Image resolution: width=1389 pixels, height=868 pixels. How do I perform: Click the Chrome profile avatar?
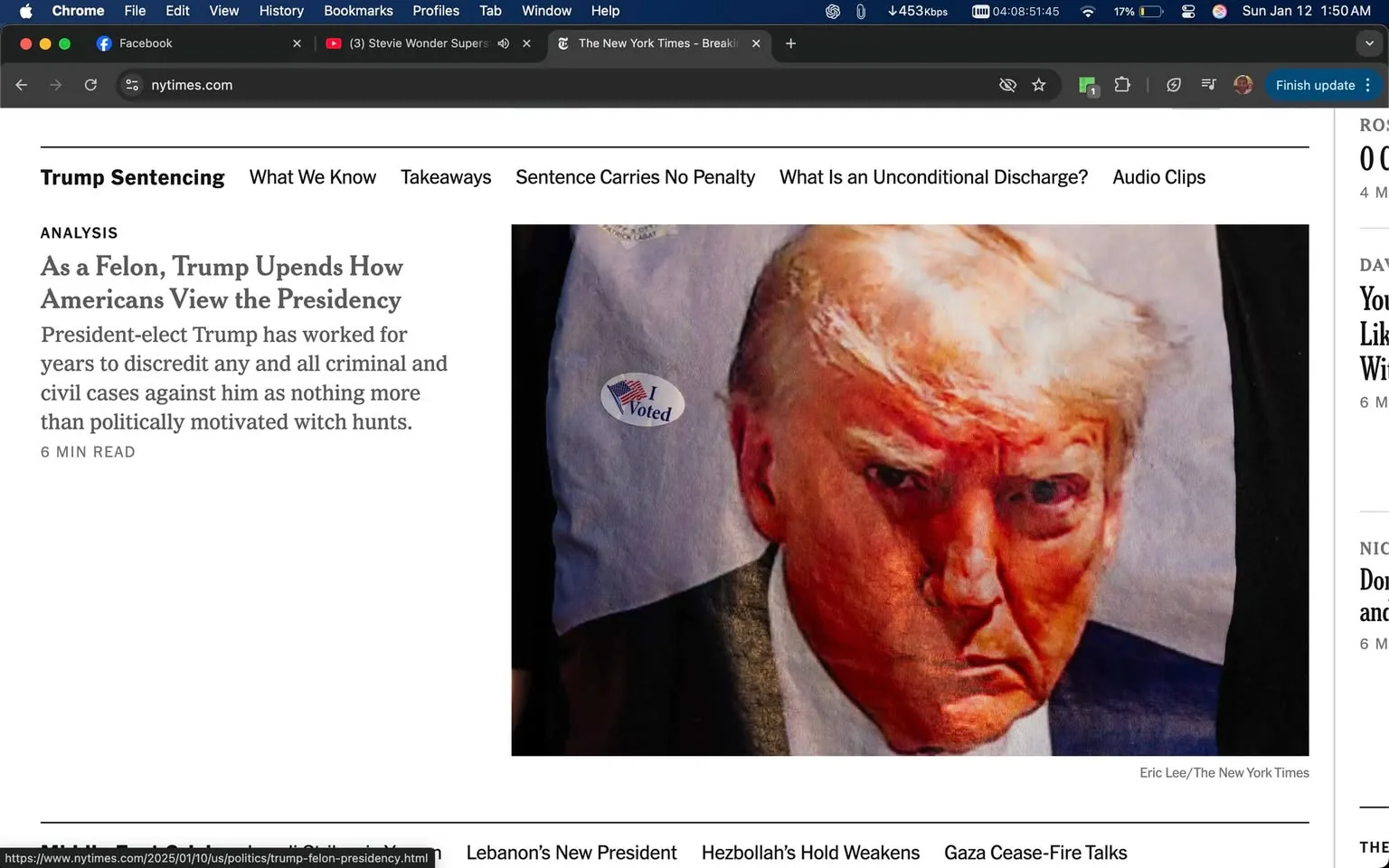pyautogui.click(x=1243, y=85)
